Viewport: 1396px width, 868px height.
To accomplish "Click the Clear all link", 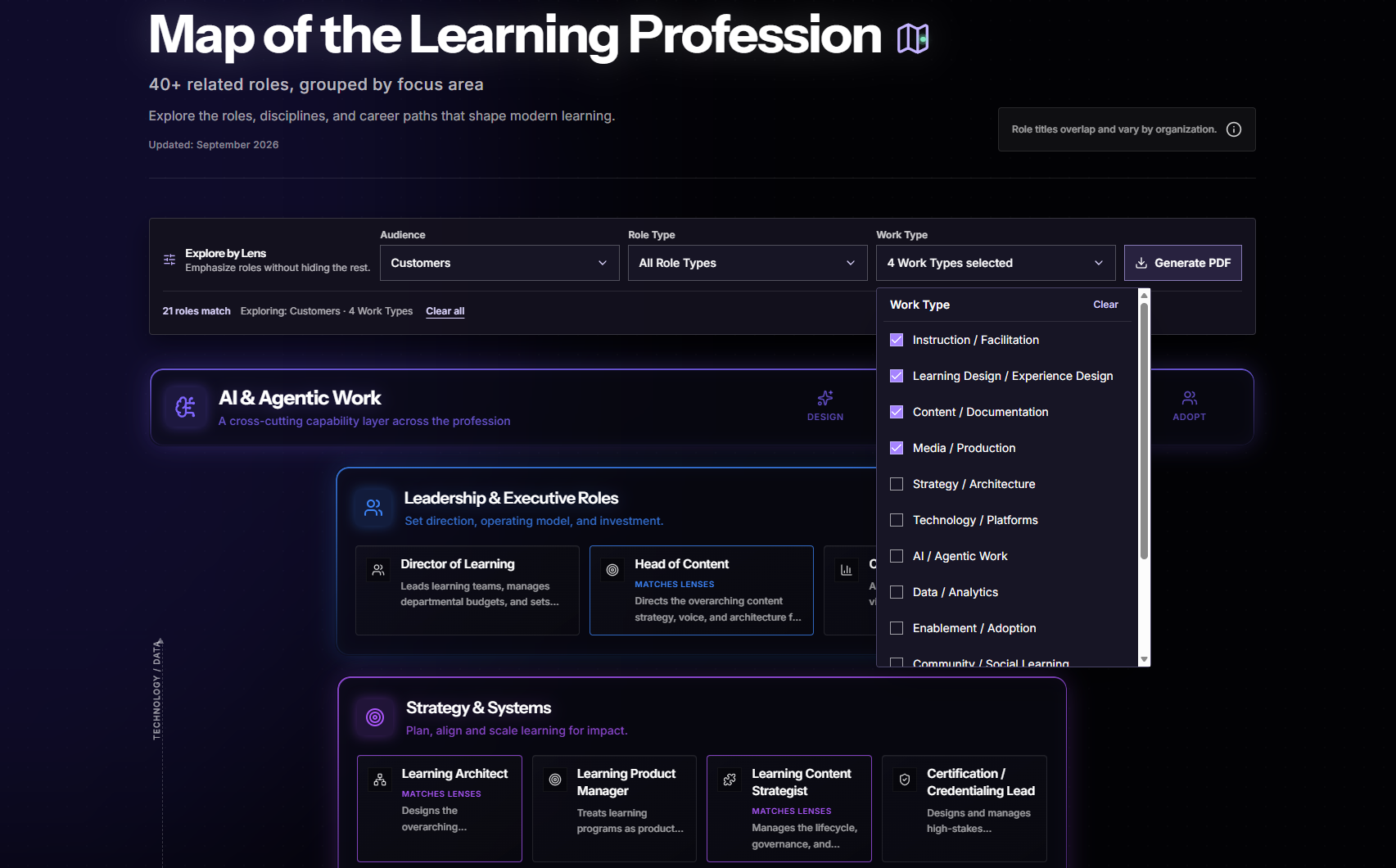I will click(x=445, y=311).
